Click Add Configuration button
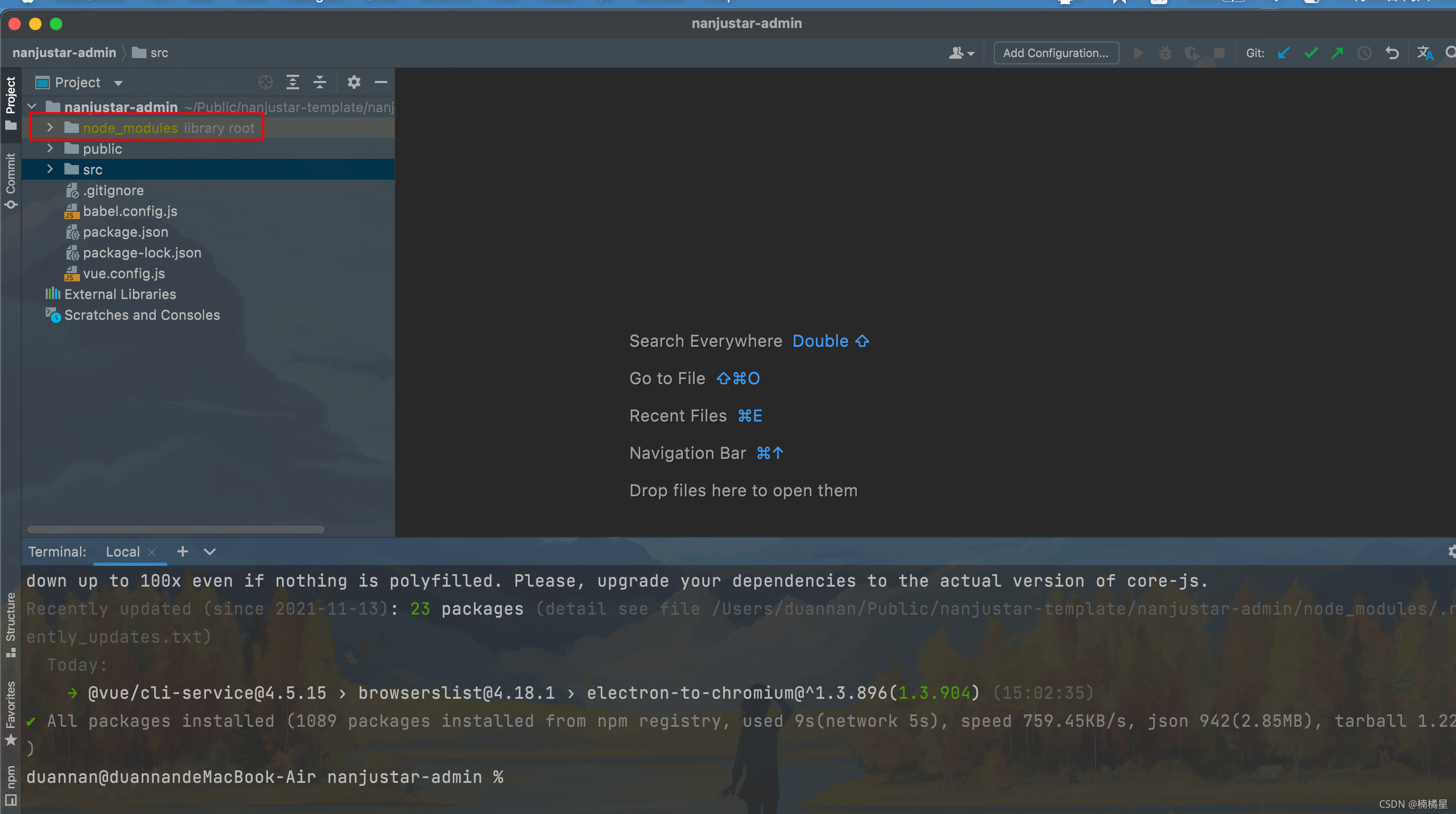Image resolution: width=1456 pixels, height=814 pixels. [1055, 53]
